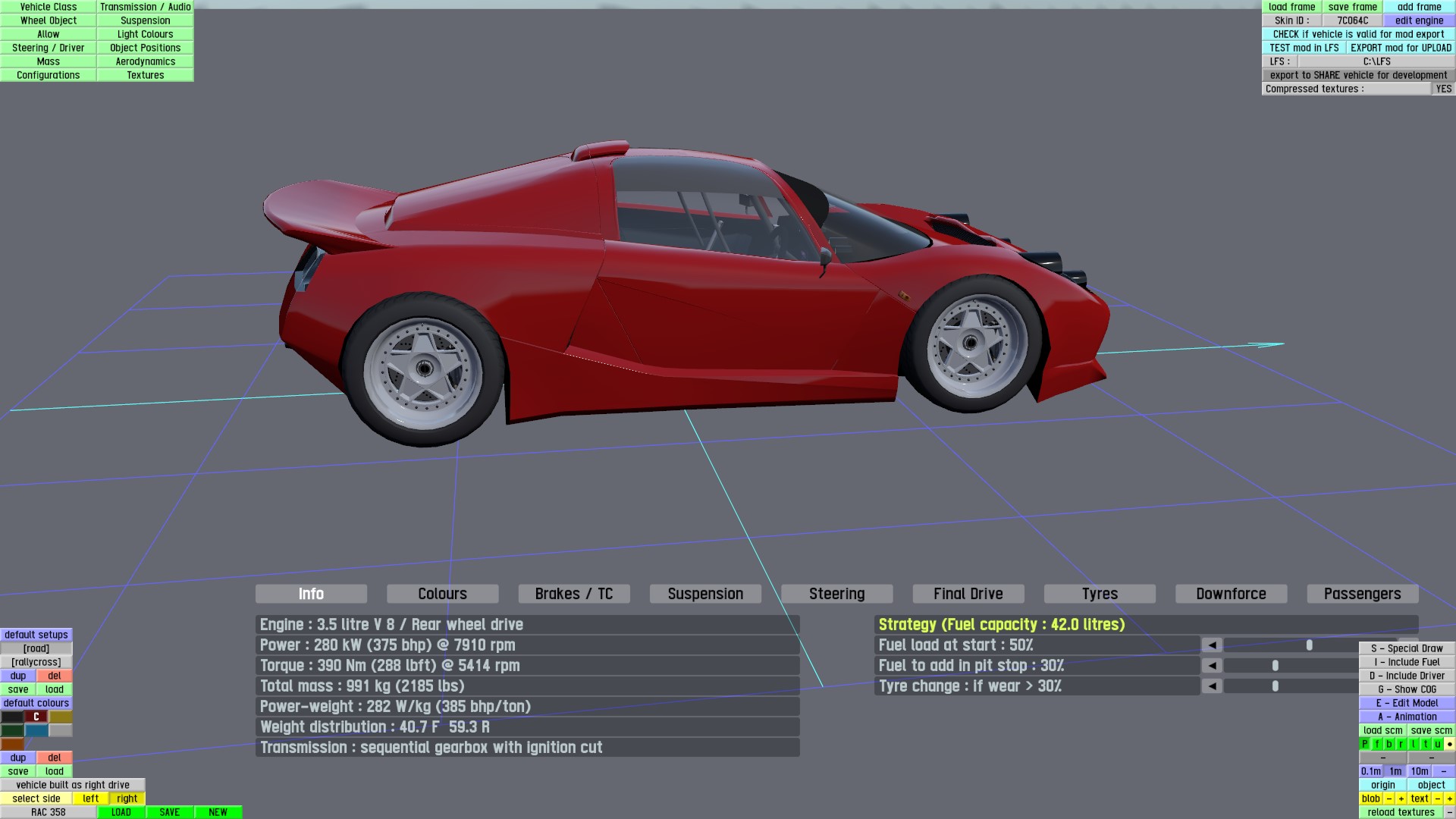1456x819 pixels.
Task: Select the left side radio option
Action: click(x=91, y=799)
